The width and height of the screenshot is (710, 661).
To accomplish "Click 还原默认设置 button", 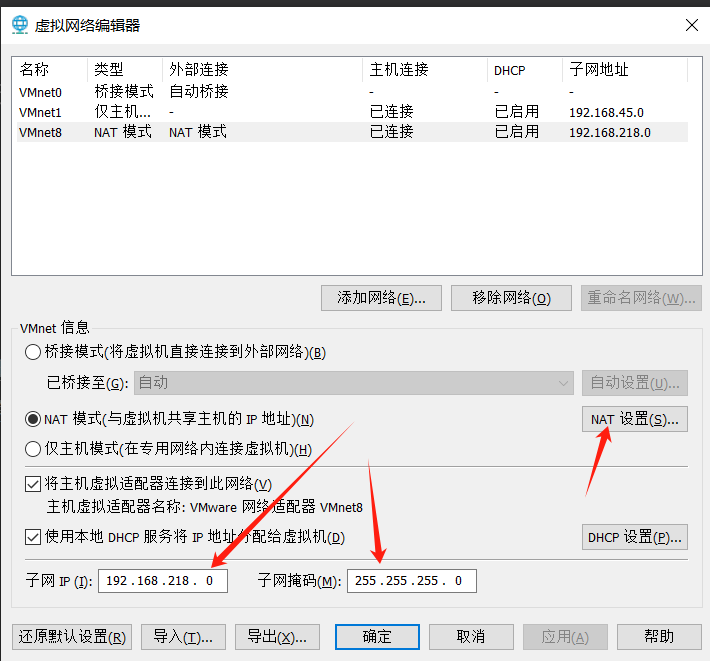I will point(72,637).
